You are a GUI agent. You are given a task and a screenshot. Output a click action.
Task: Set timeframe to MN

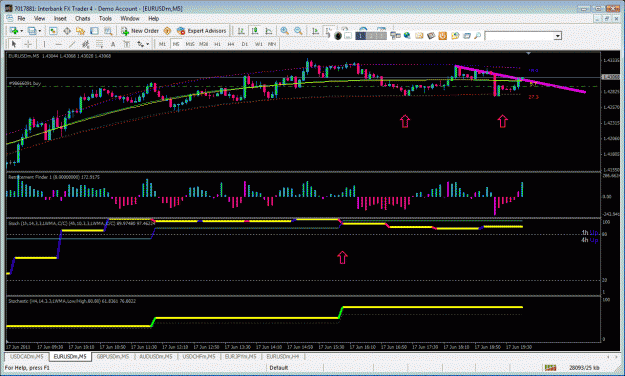tap(272, 44)
